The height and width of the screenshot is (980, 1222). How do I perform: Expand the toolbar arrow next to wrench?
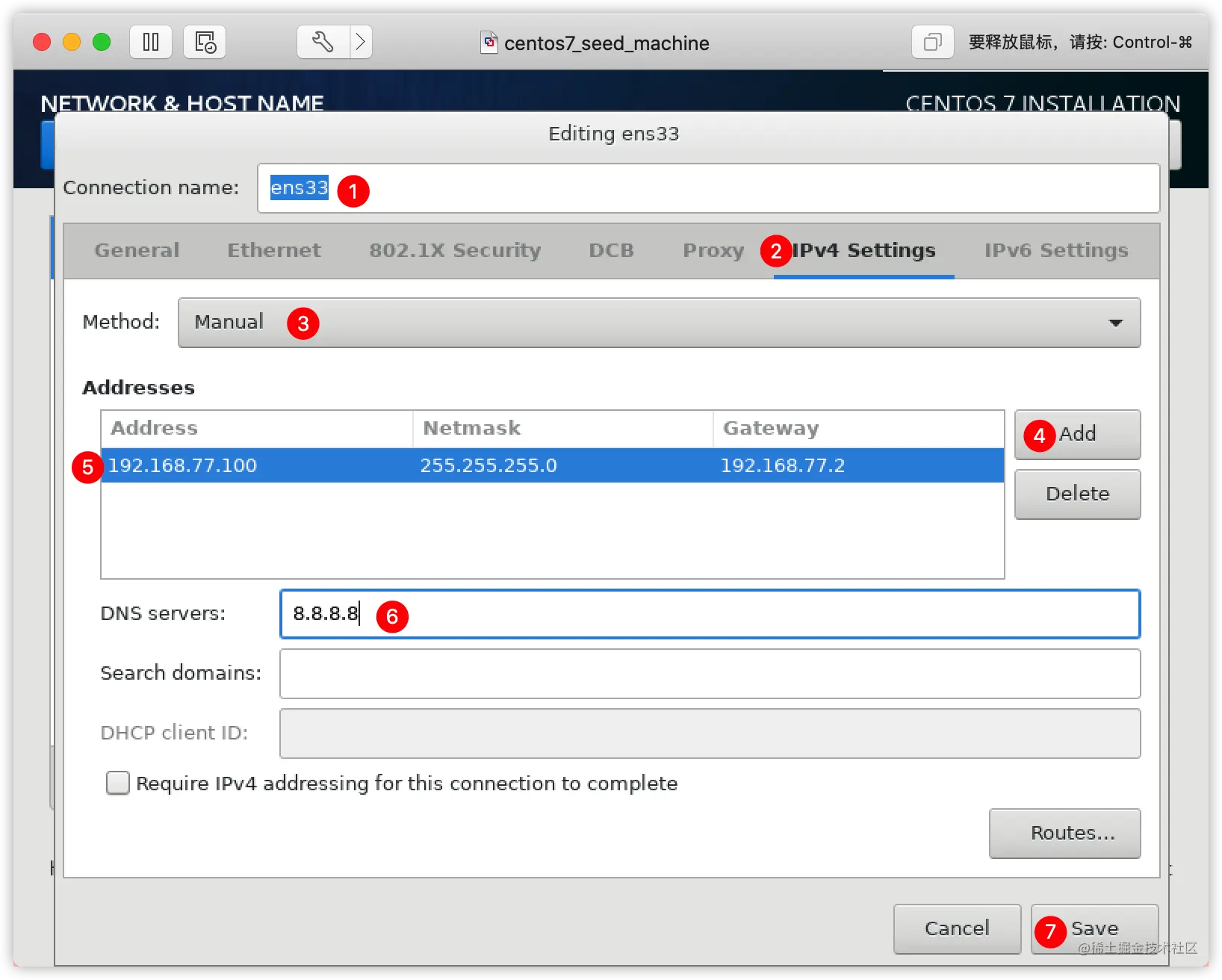(x=362, y=42)
